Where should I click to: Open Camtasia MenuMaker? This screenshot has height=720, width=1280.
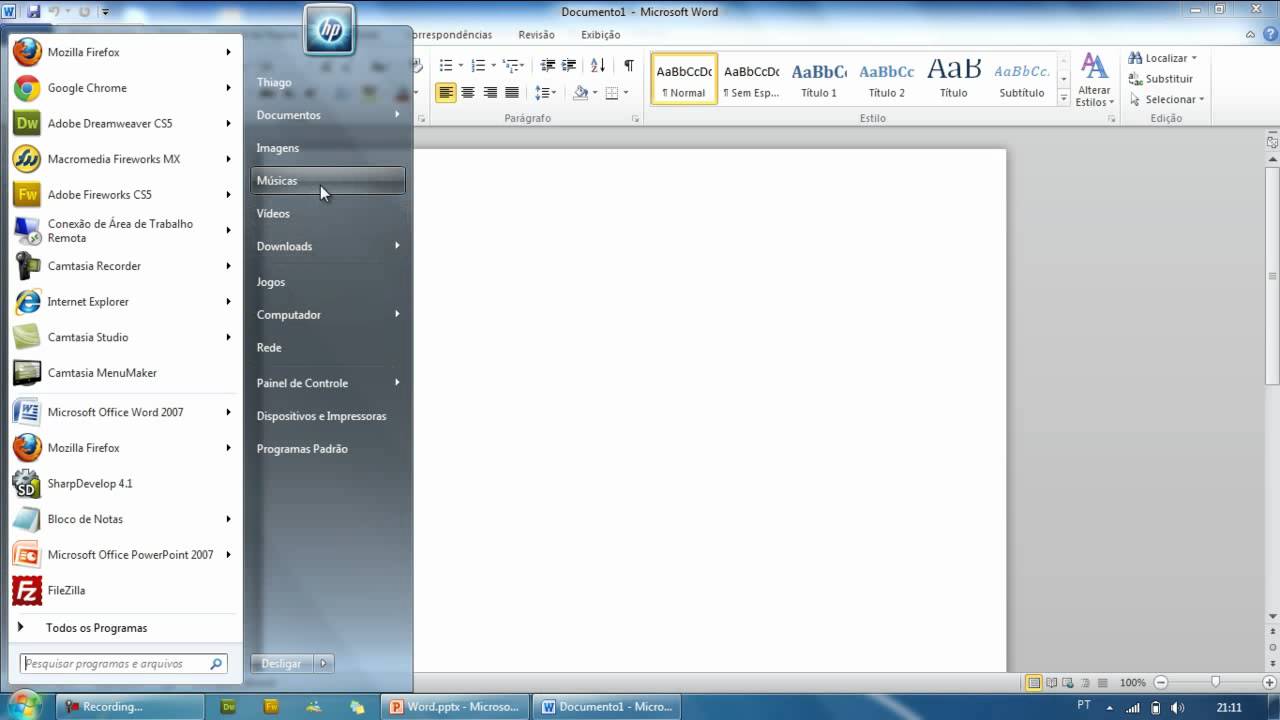(124, 373)
